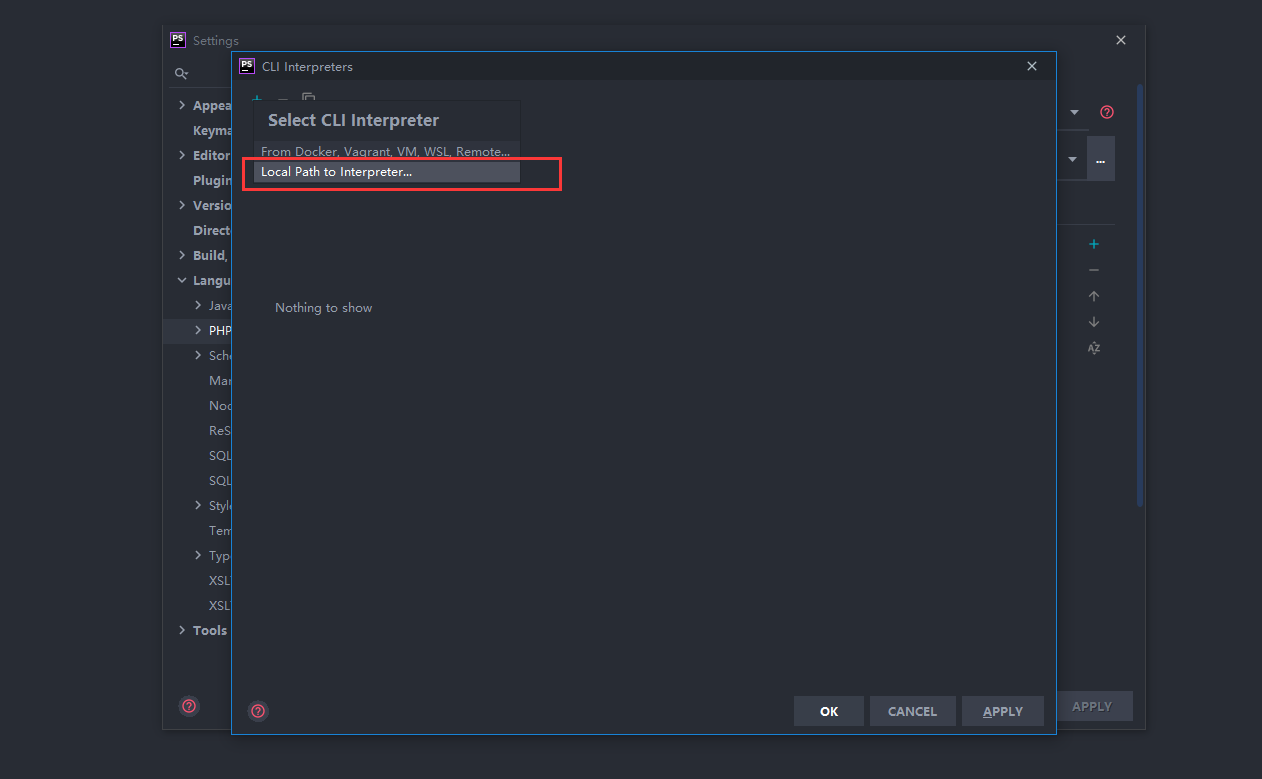1262x779 pixels.
Task: Expand the Typ... subnode chevron
Action: click(x=198, y=555)
